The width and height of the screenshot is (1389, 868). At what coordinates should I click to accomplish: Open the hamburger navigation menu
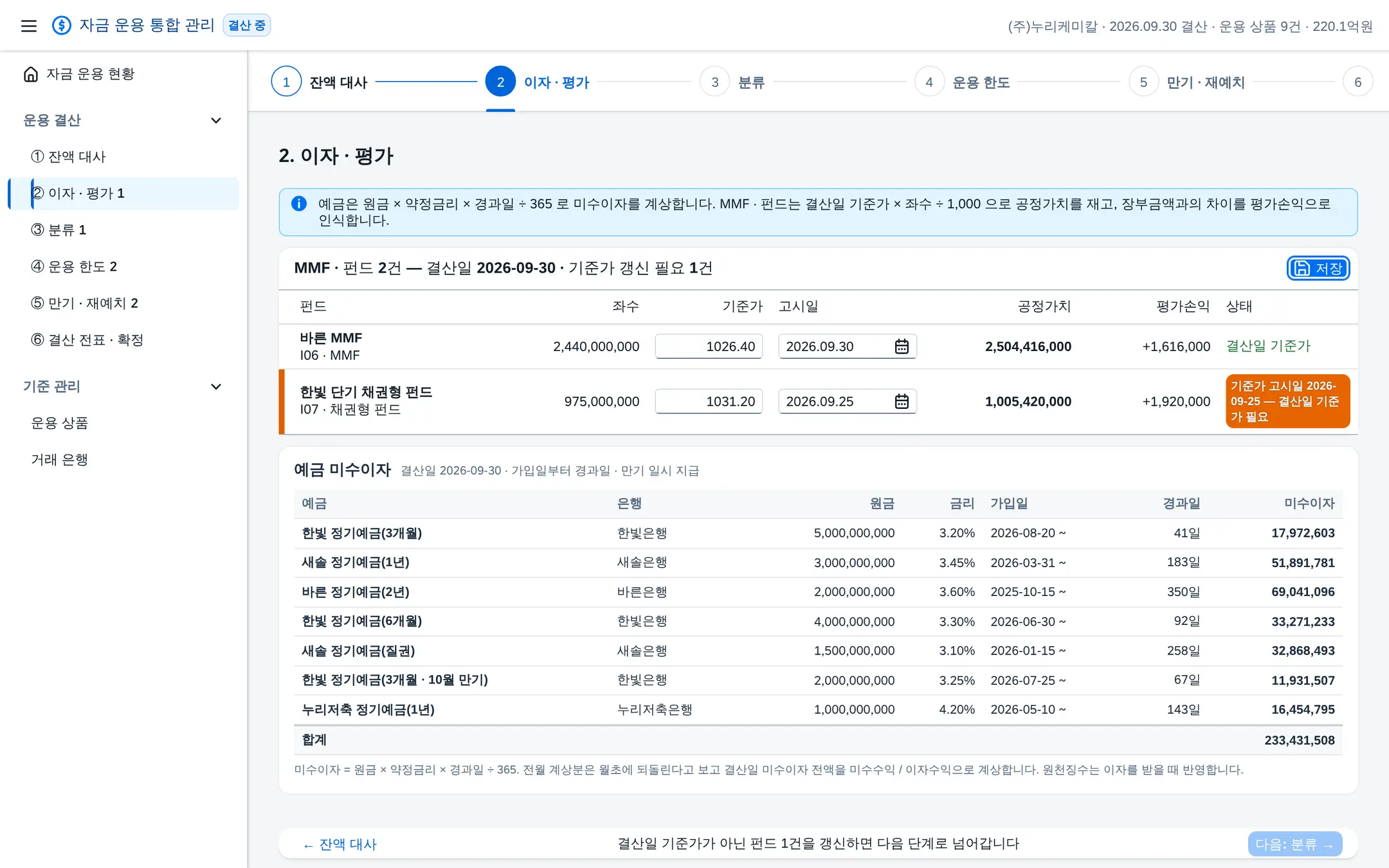click(x=29, y=26)
